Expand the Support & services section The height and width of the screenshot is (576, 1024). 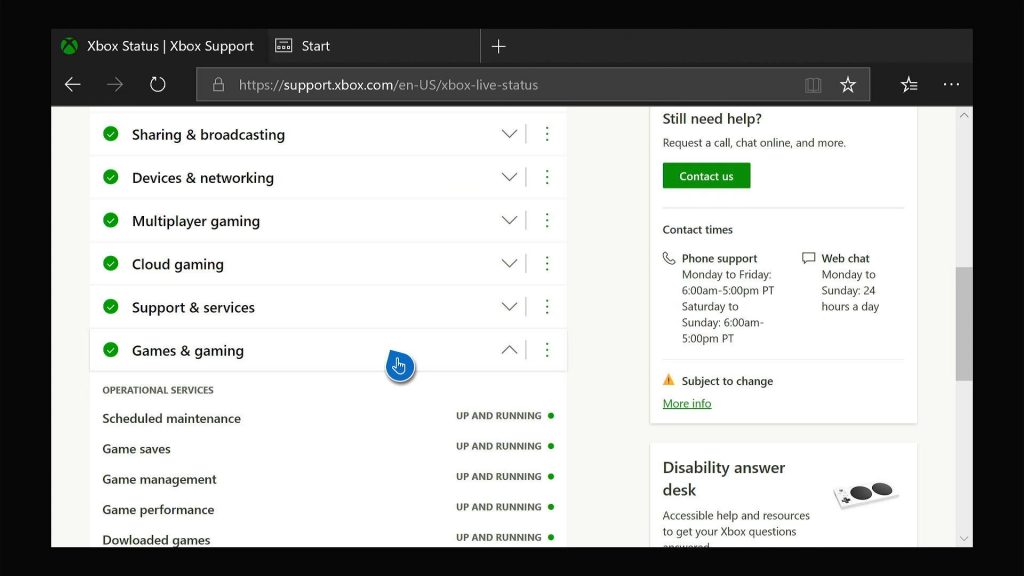[509, 306]
